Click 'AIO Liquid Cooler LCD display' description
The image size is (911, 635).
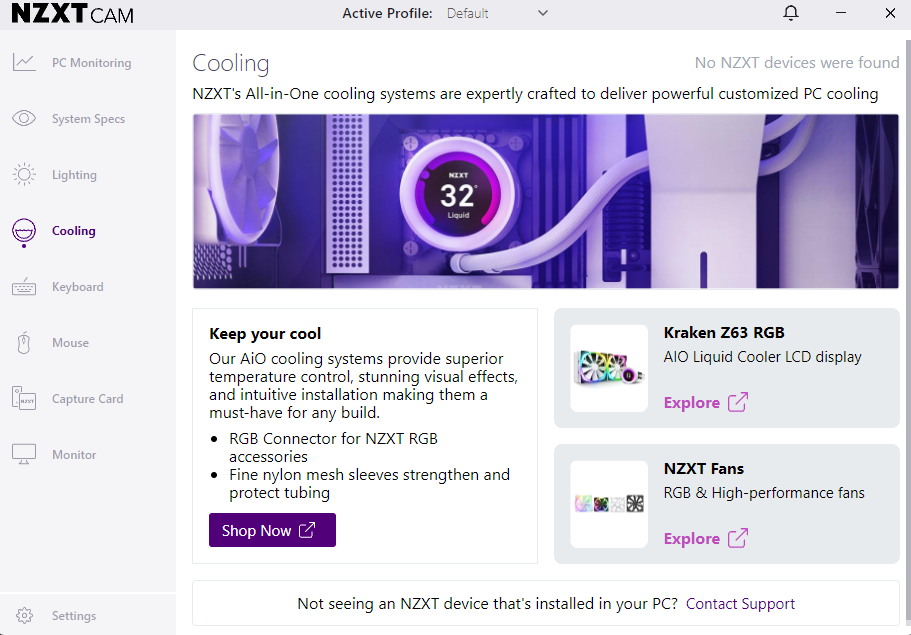tap(762, 357)
